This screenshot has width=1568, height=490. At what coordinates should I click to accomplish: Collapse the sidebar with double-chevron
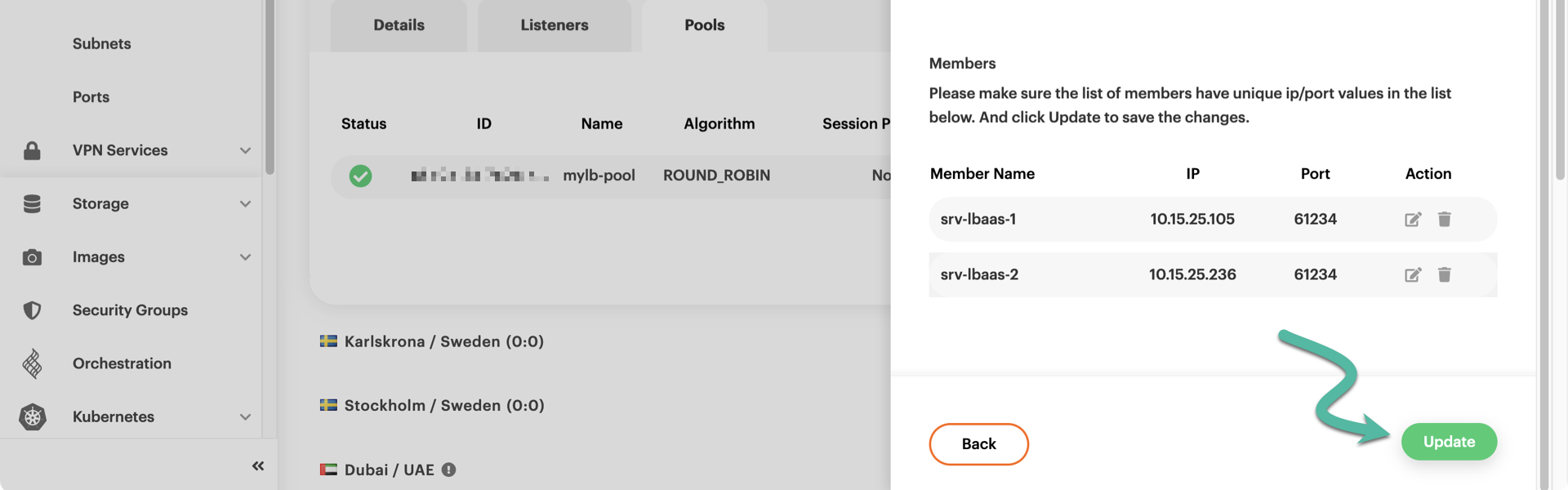[258, 465]
